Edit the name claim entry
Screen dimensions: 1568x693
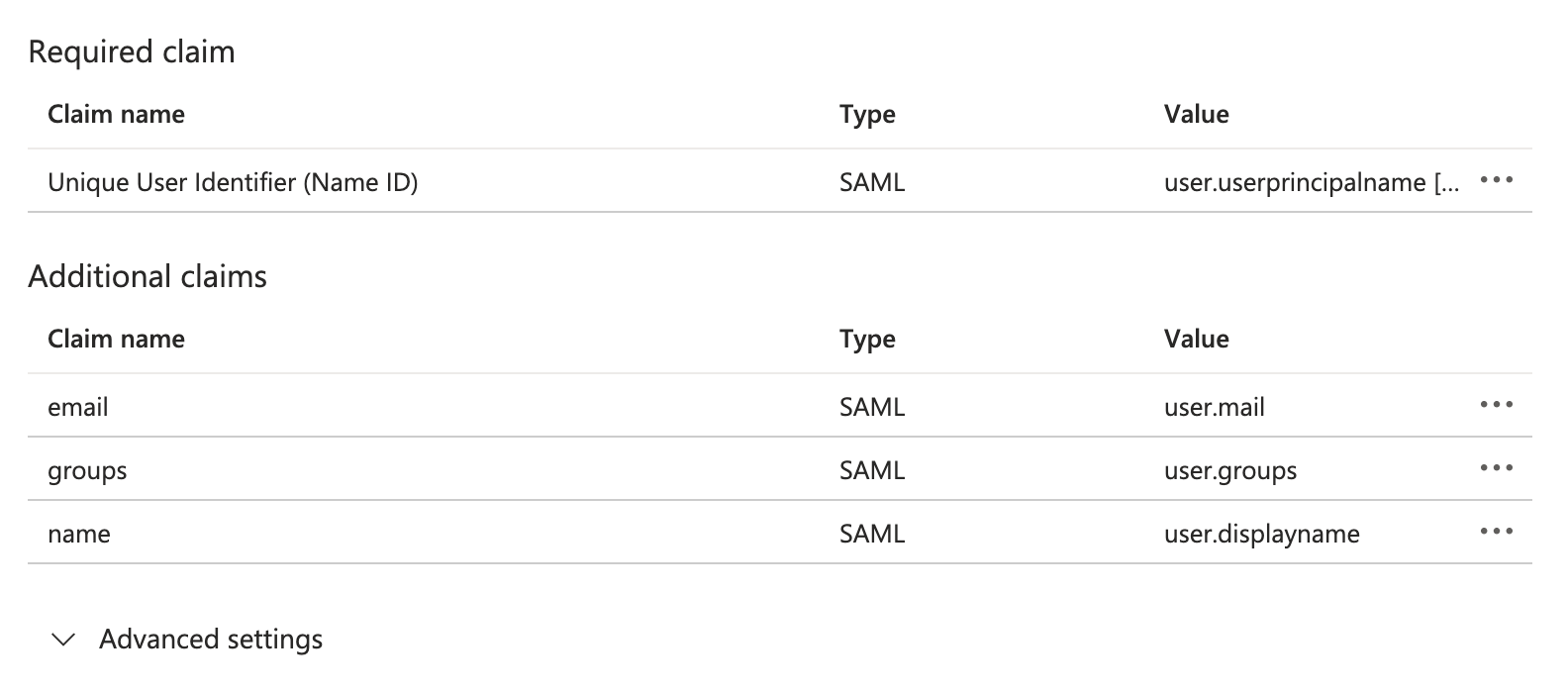click(x=79, y=535)
